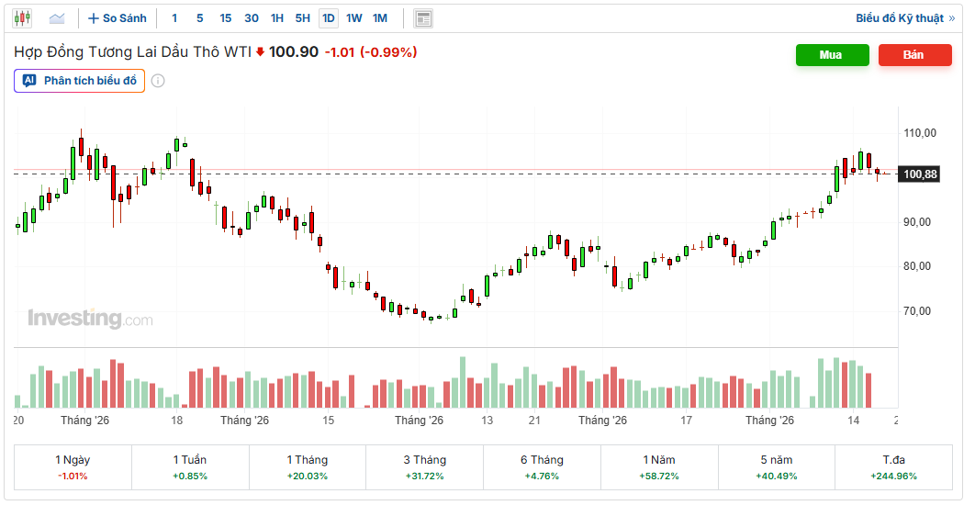Click the red down arrow beside price

260,52
